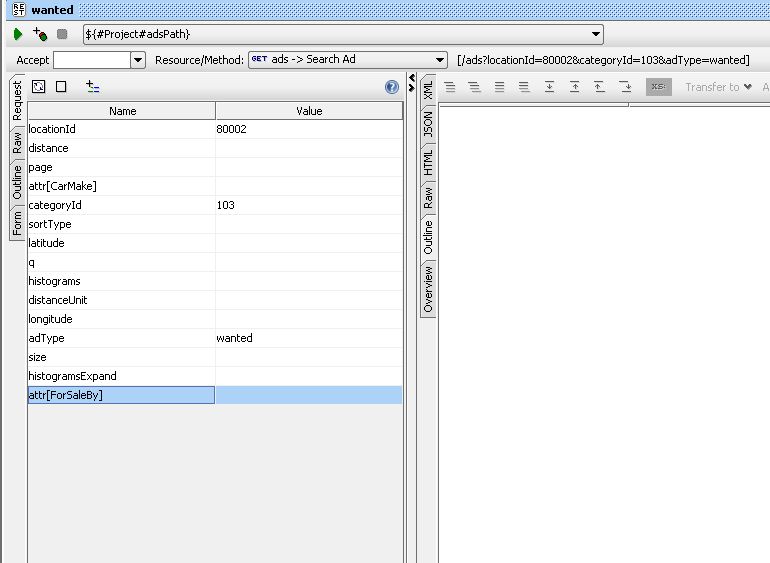Click the overlined up arrow icon in the response toolbar
The width and height of the screenshot is (770, 563).
point(575,87)
